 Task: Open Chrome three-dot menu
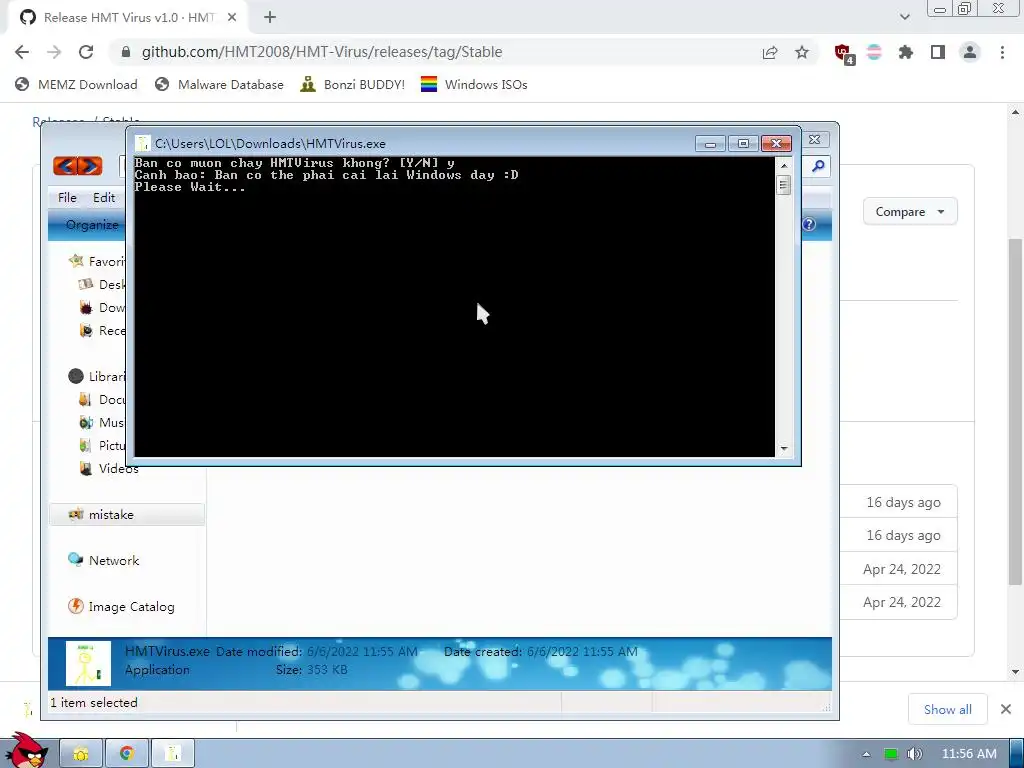pos(1002,52)
